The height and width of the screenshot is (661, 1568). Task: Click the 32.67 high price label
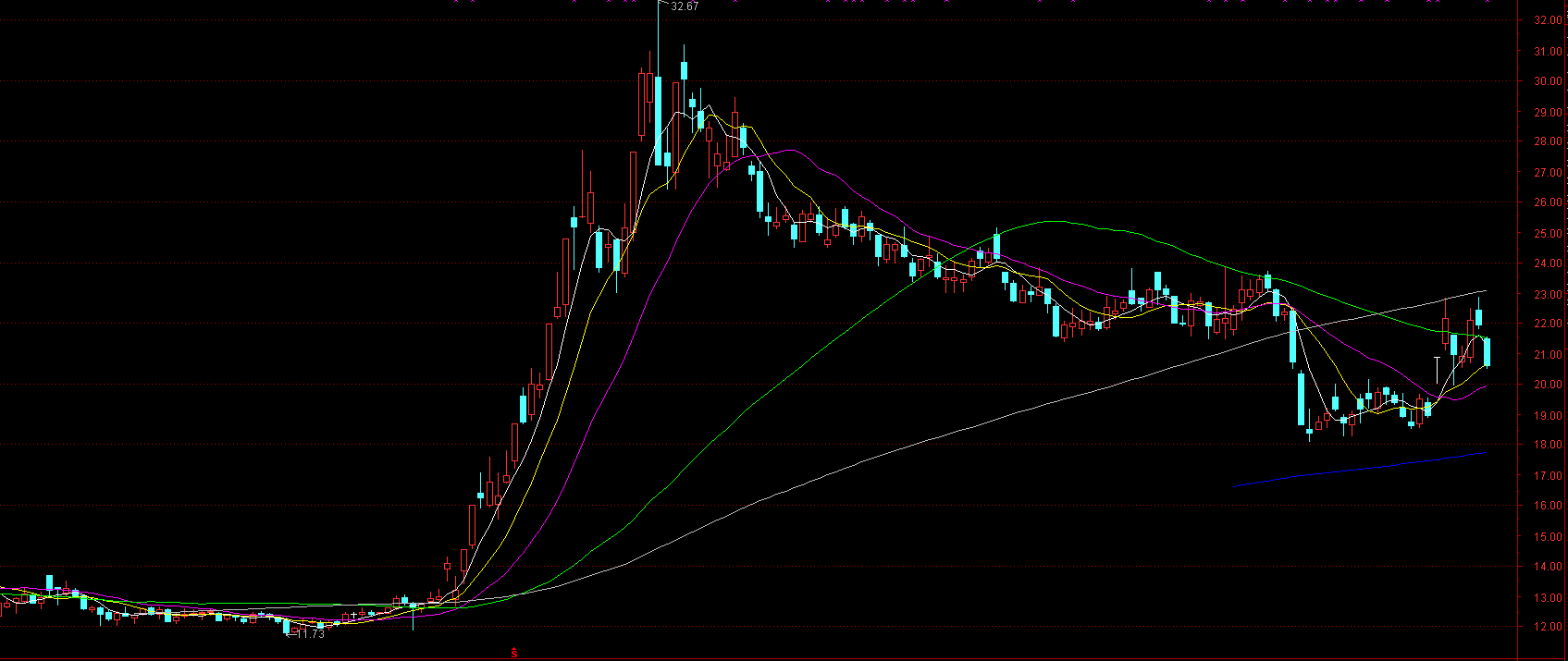[x=685, y=6]
